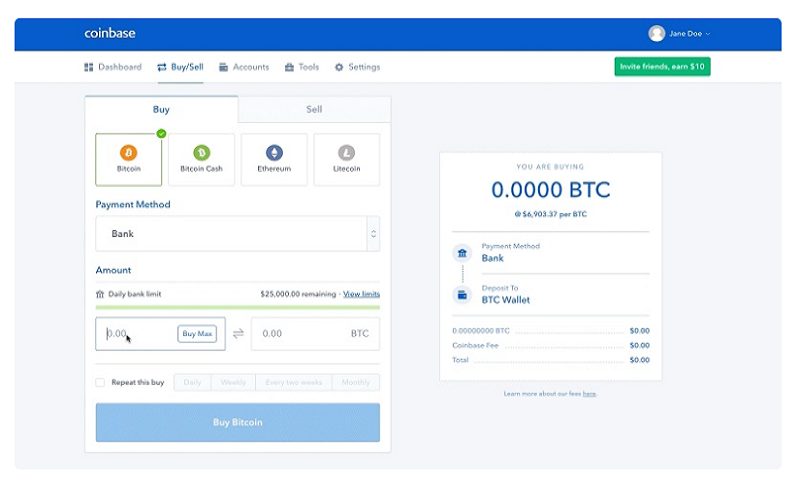
Task: Select the Ethereum coin icon
Action: [274, 152]
